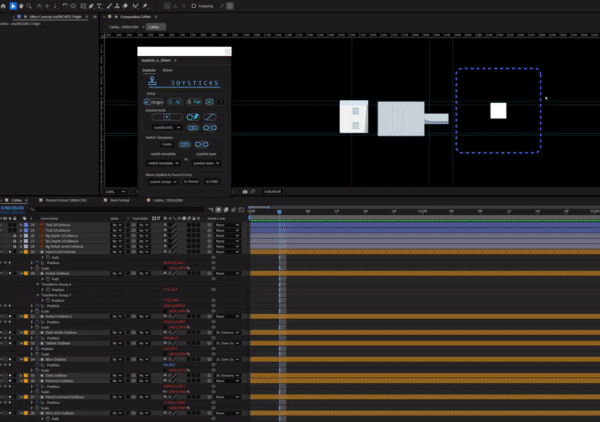Screen dimensions: 600x422
Task: Click the frame blending icon in timeline header
Action: 226,210
